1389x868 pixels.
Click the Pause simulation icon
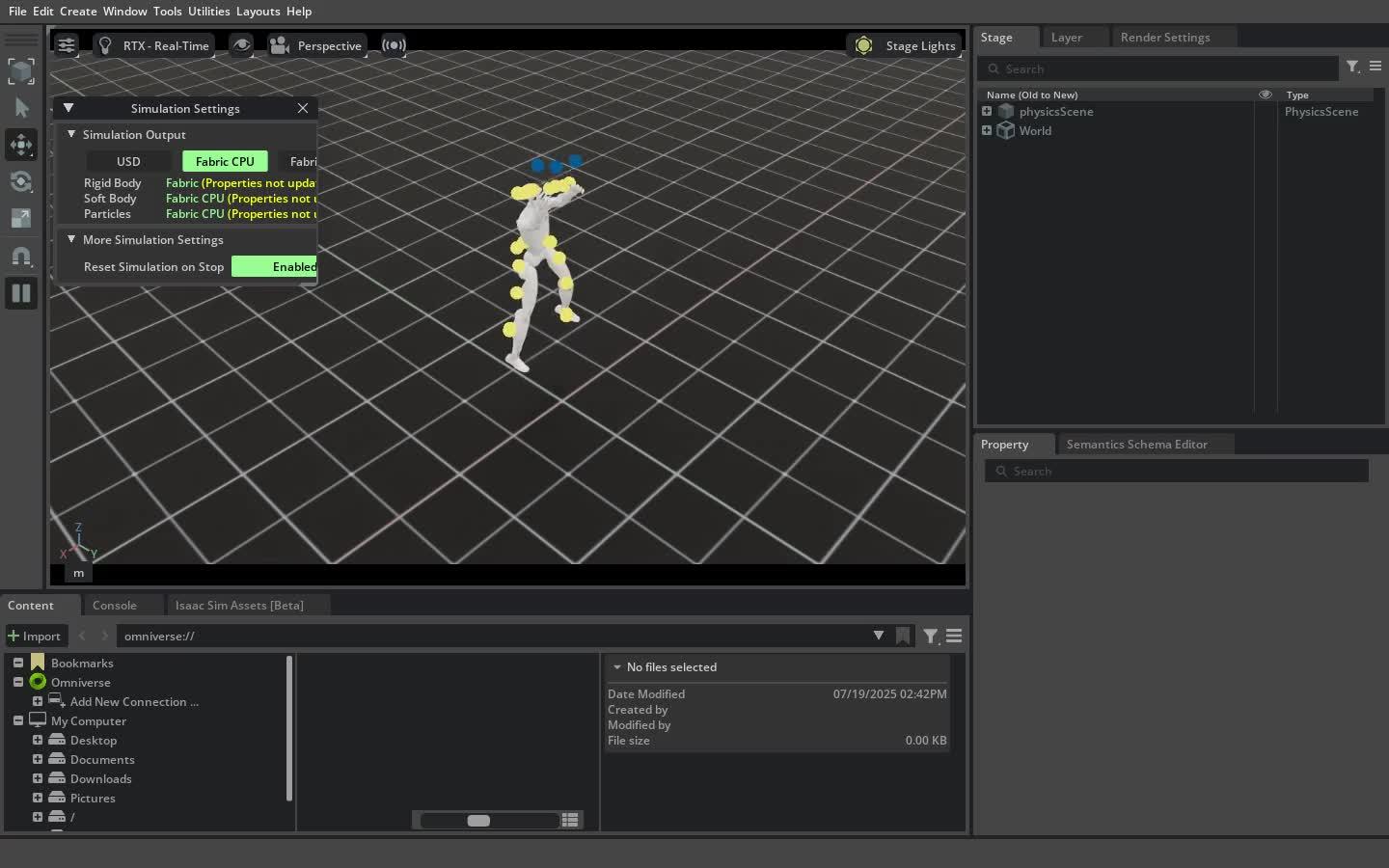21,293
